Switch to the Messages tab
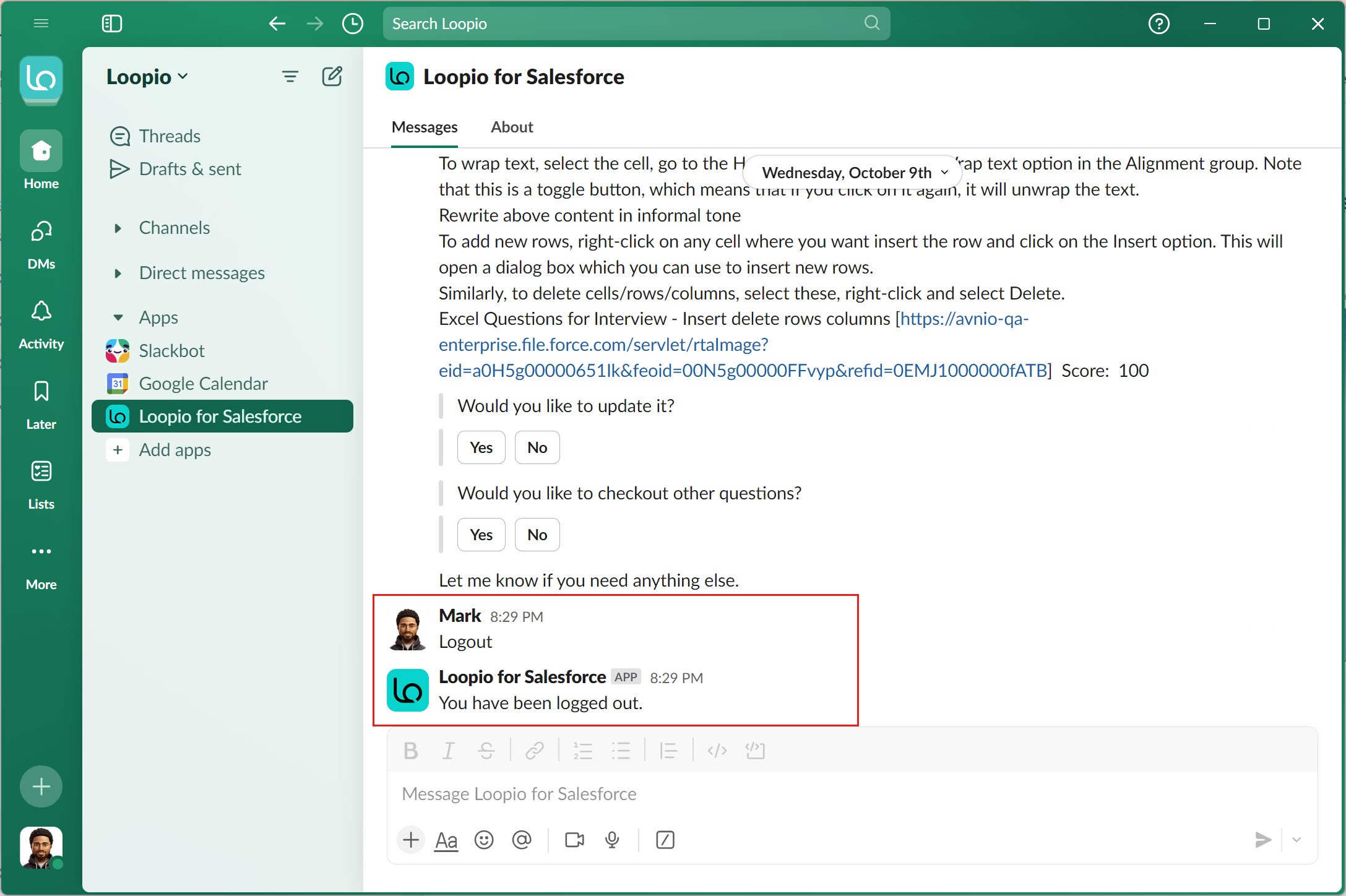1346x896 pixels. tap(425, 127)
